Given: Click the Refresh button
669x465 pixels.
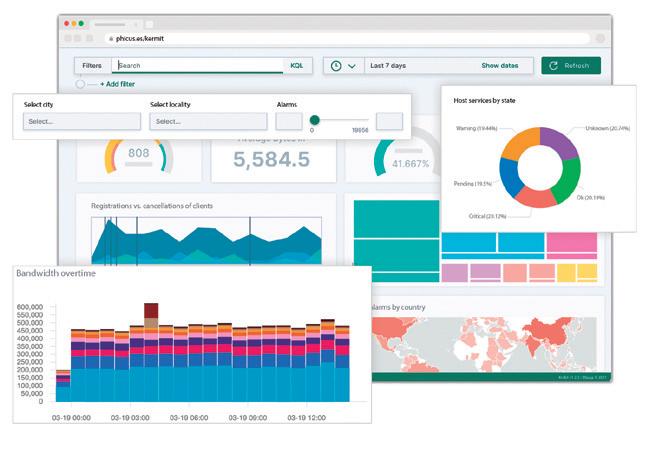Looking at the screenshot, I should [571, 66].
